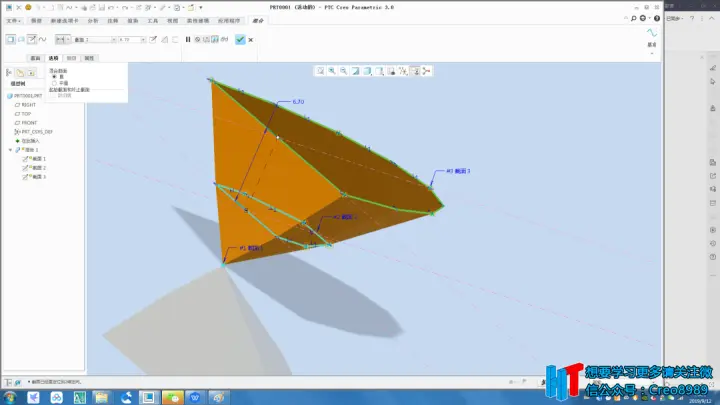
Task: Accept the blend feature with green checkmark
Action: (x=240, y=39)
